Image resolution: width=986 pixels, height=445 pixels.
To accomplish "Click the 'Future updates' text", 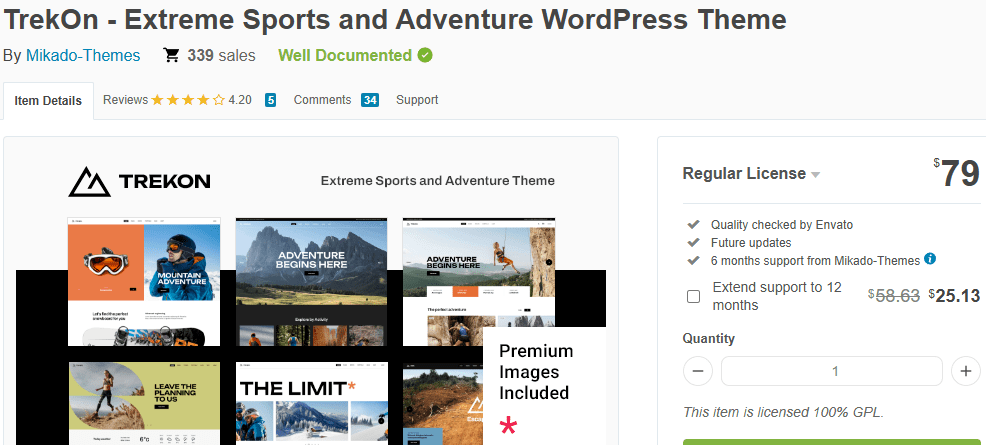I will (751, 243).
